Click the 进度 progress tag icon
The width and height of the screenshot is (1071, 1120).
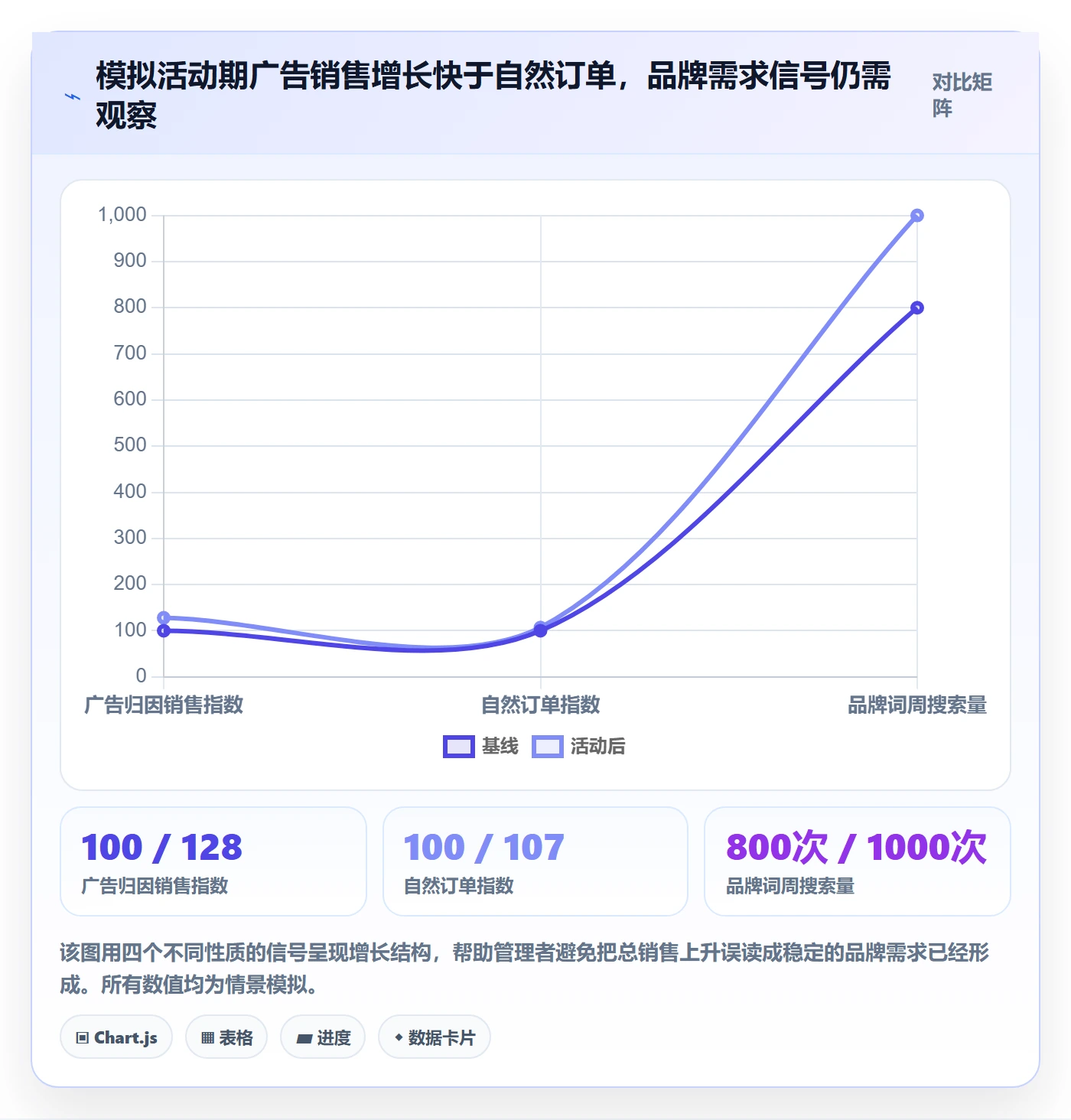(x=304, y=1038)
